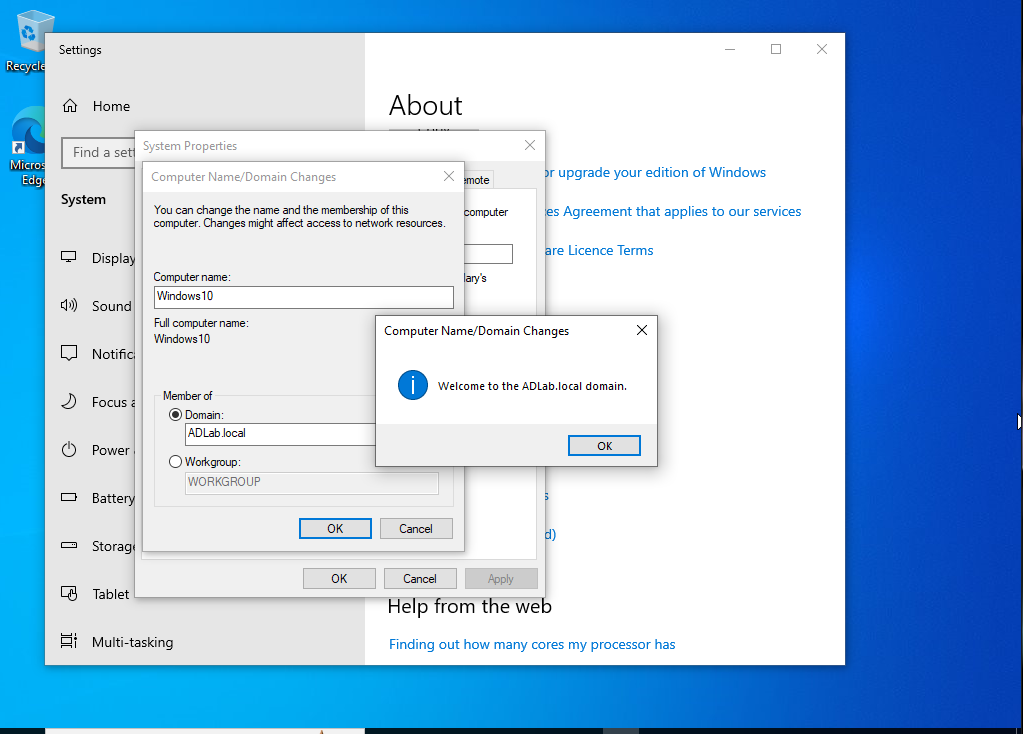1023x734 pixels.
Task: Select the Workgroup radio button
Action: tap(175, 462)
